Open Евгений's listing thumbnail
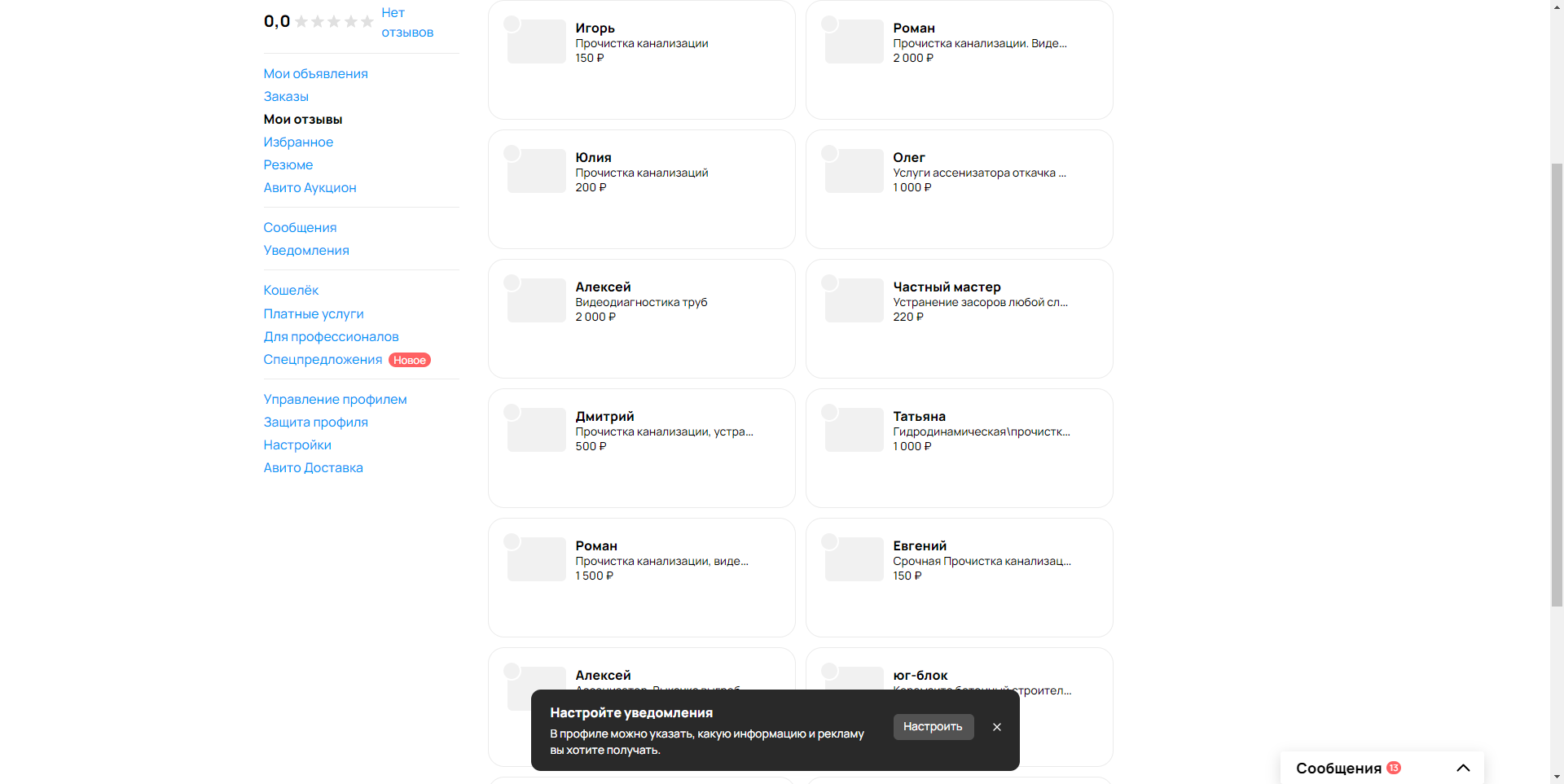 point(854,559)
